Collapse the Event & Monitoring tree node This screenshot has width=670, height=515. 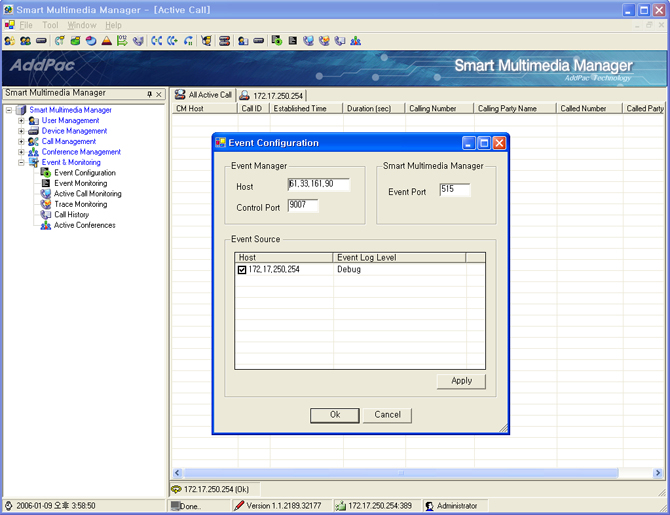point(21,162)
